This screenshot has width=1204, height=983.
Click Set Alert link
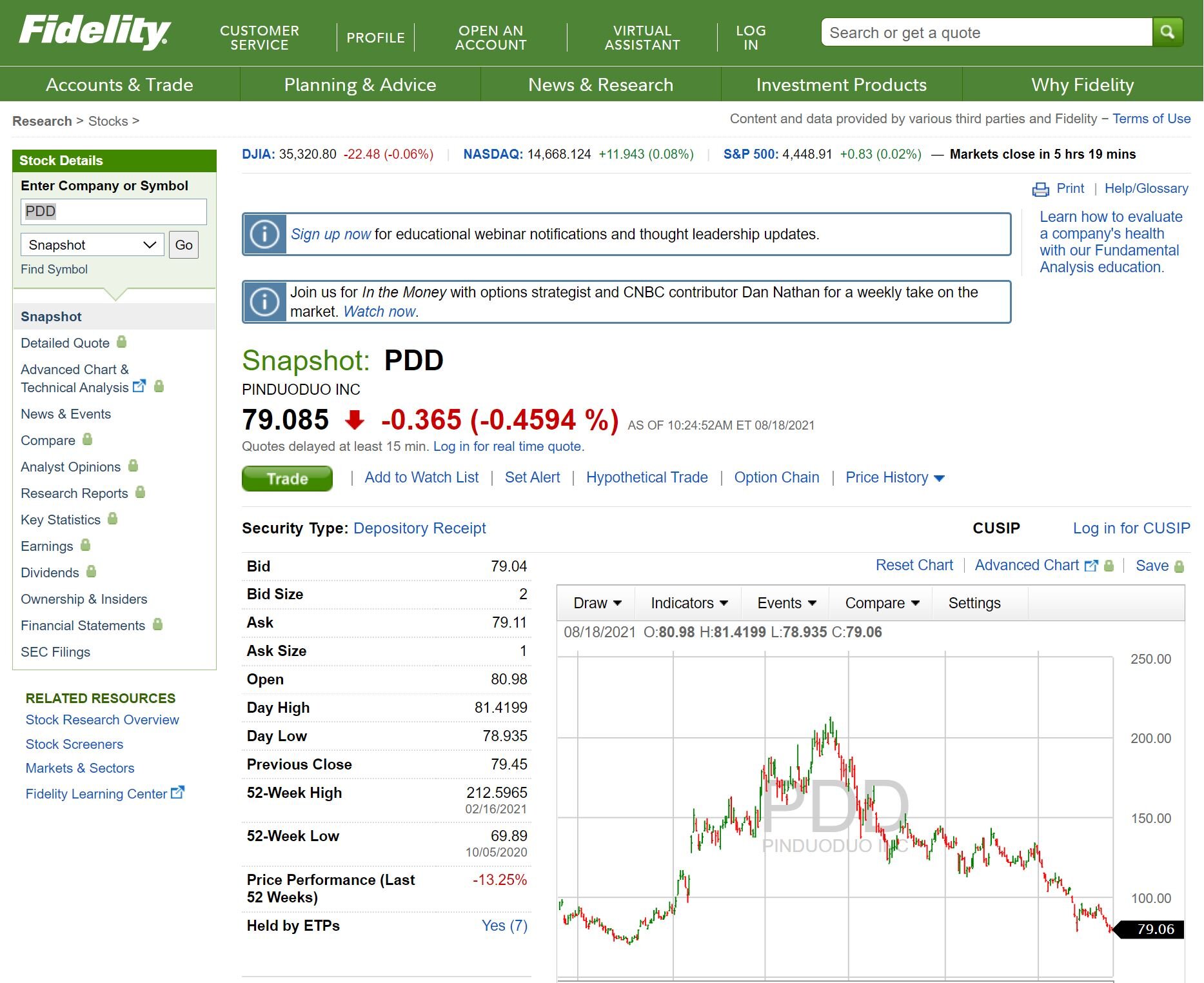[x=533, y=477]
